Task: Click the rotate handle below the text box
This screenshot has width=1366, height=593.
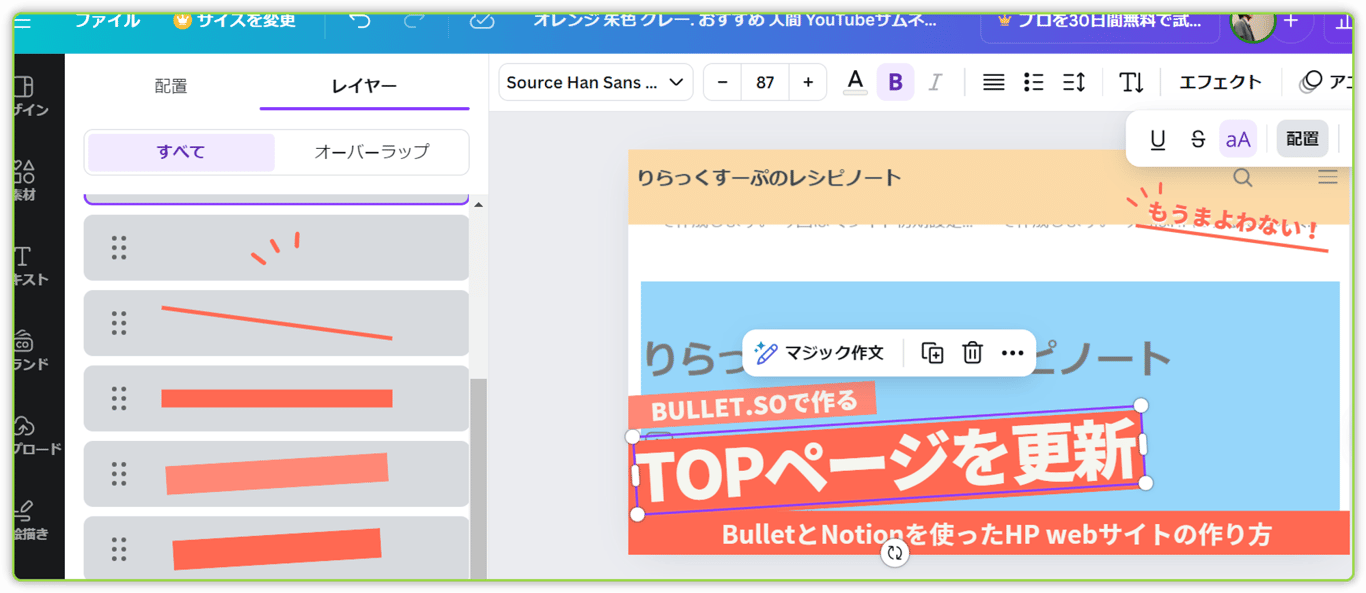Action: point(895,552)
